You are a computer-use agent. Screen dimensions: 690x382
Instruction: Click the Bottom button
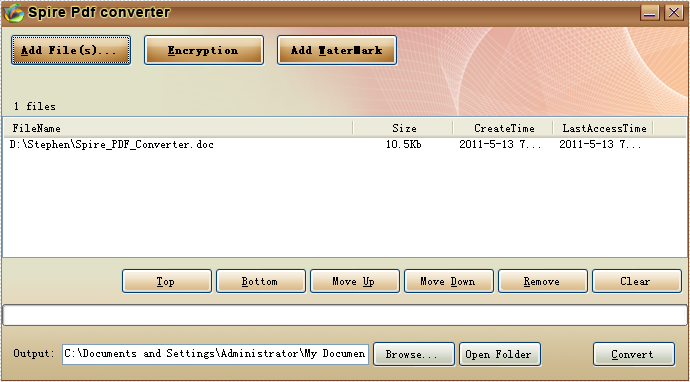coord(261,281)
